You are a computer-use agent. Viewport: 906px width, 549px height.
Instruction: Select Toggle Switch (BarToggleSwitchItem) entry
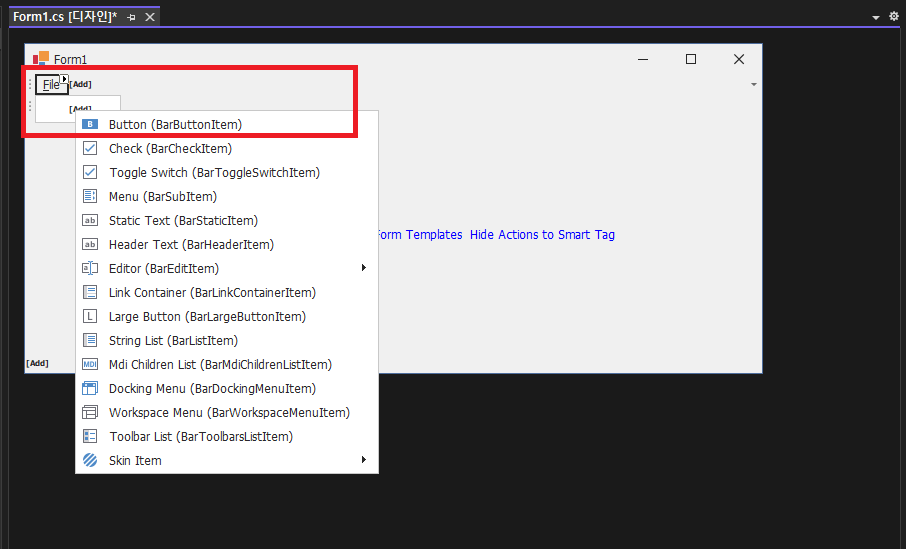coord(227,172)
